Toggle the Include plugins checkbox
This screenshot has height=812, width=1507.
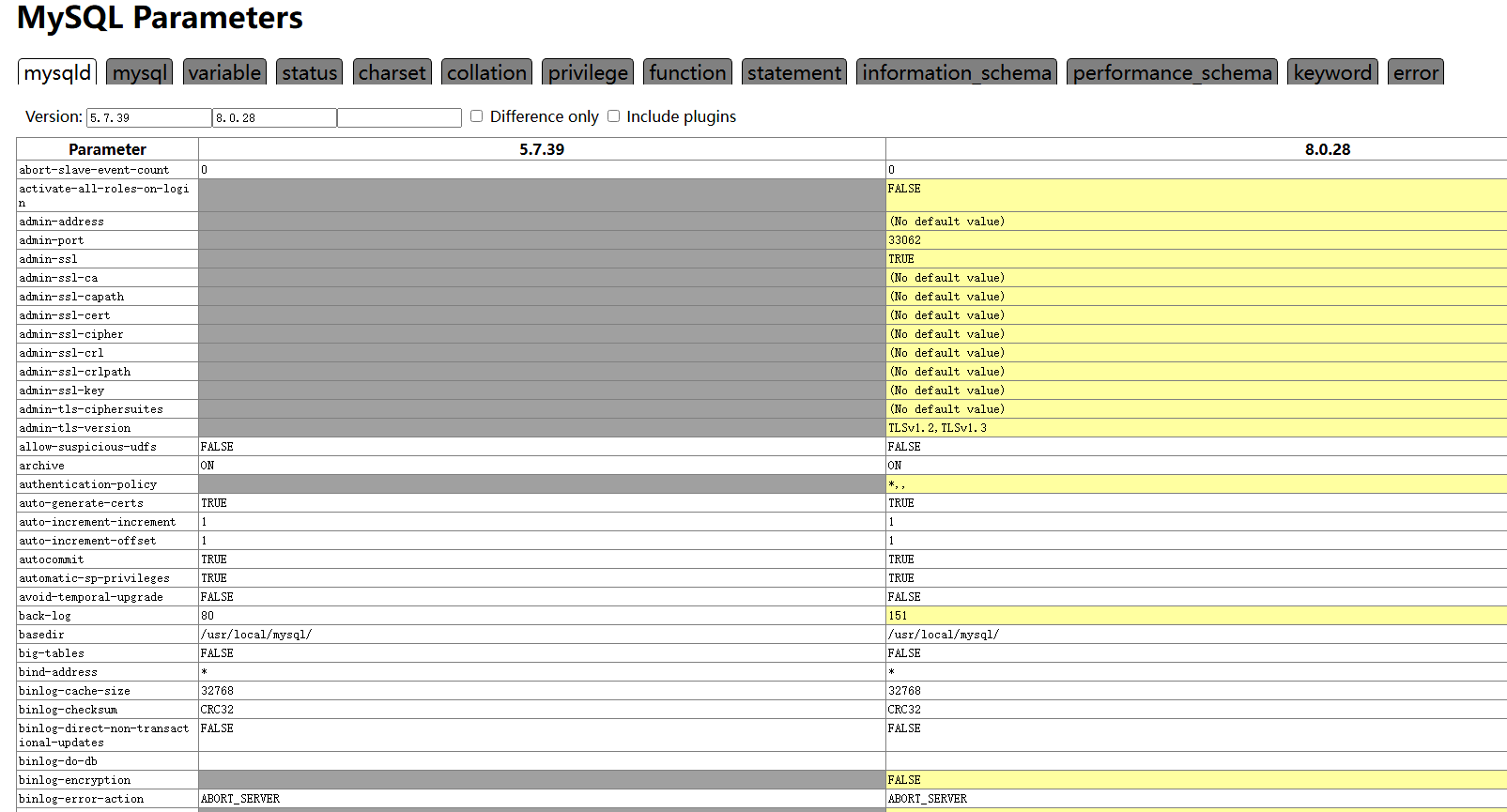[x=613, y=116]
